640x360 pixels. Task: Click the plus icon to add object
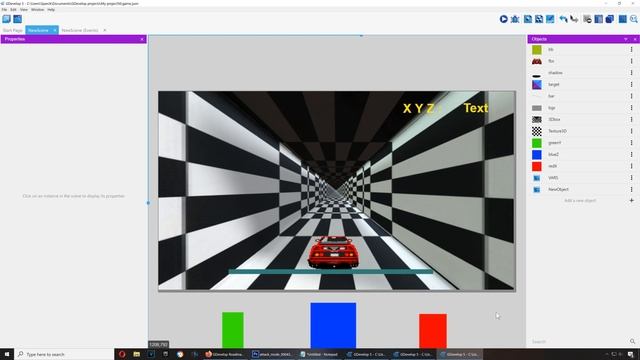[631, 200]
